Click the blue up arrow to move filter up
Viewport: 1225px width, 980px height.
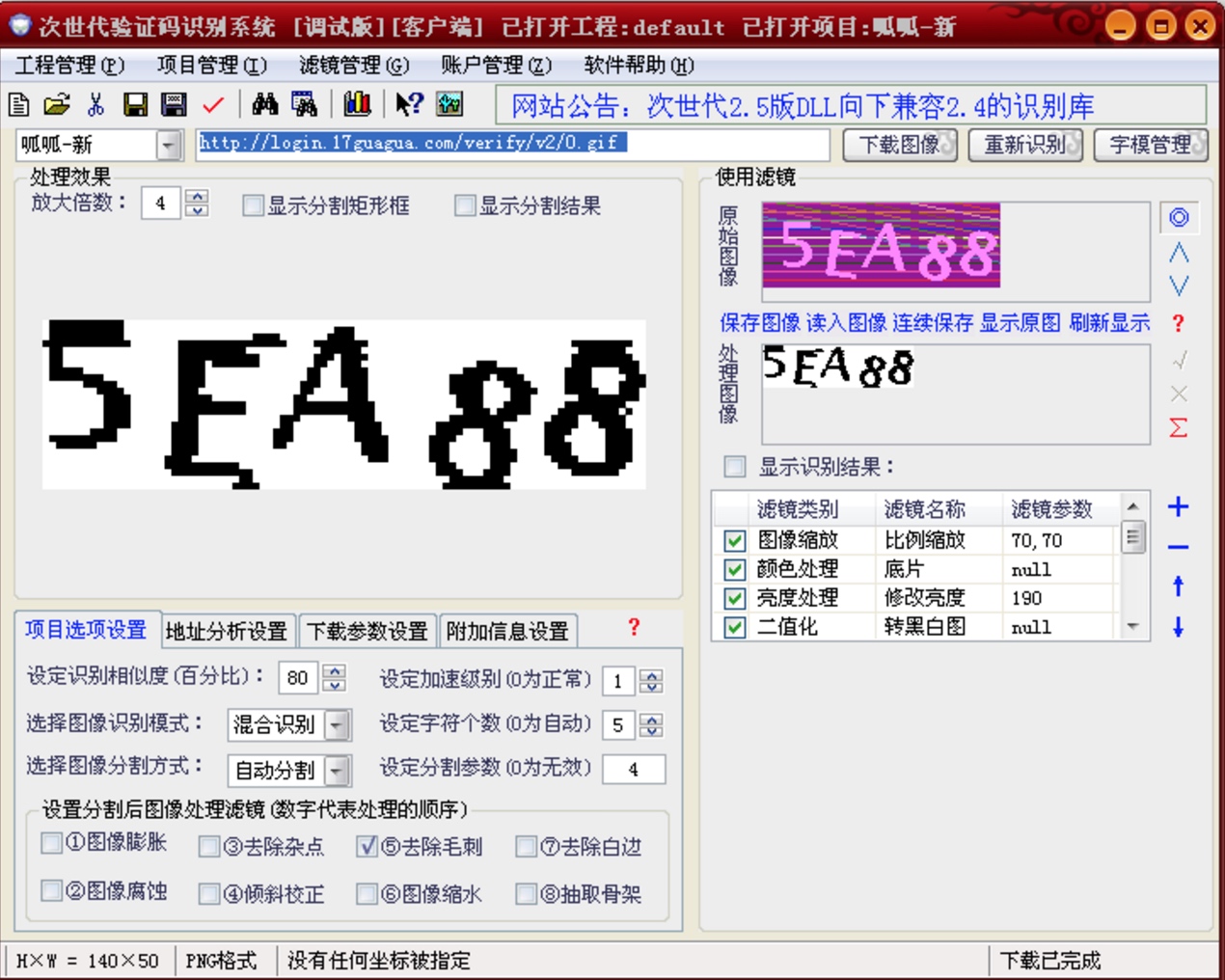point(1179,585)
